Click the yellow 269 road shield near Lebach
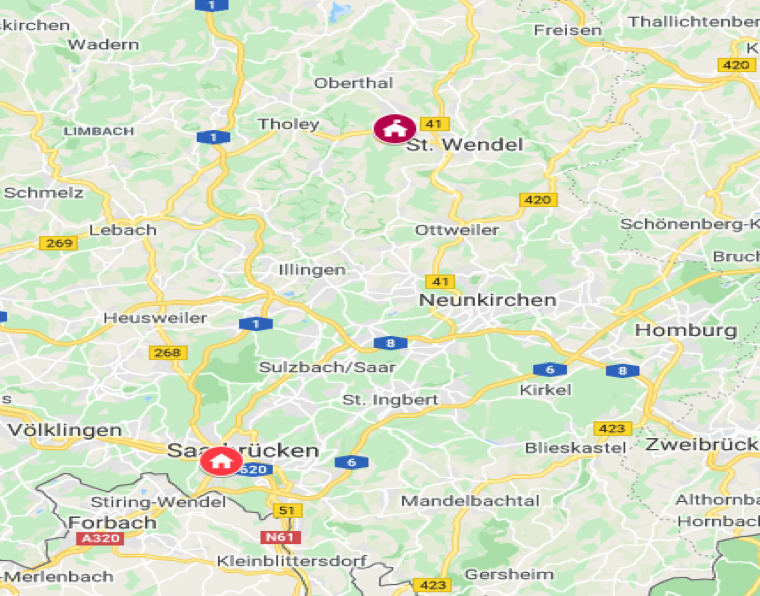 click(59, 243)
